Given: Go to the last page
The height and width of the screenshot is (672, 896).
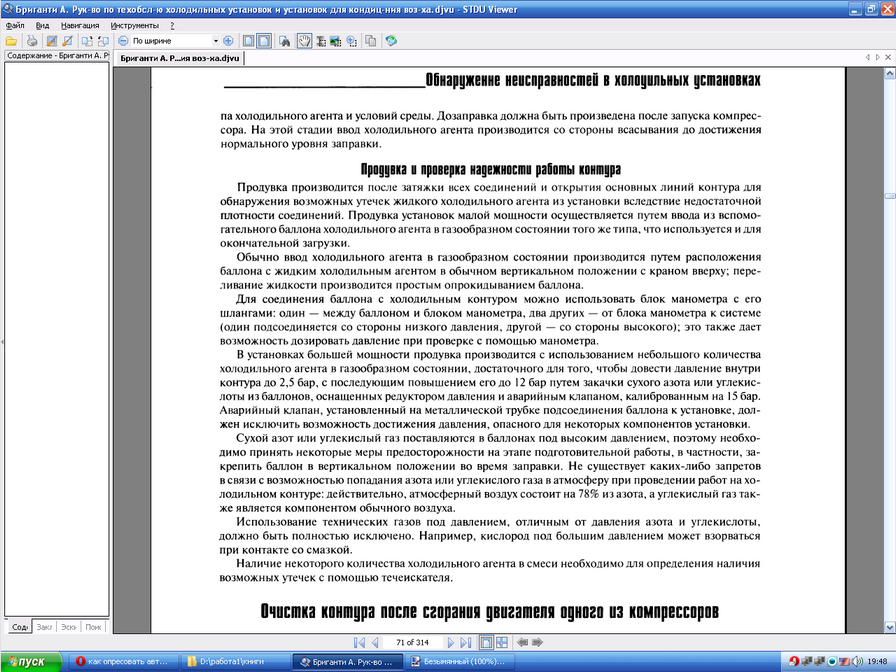Looking at the screenshot, I should (466, 642).
